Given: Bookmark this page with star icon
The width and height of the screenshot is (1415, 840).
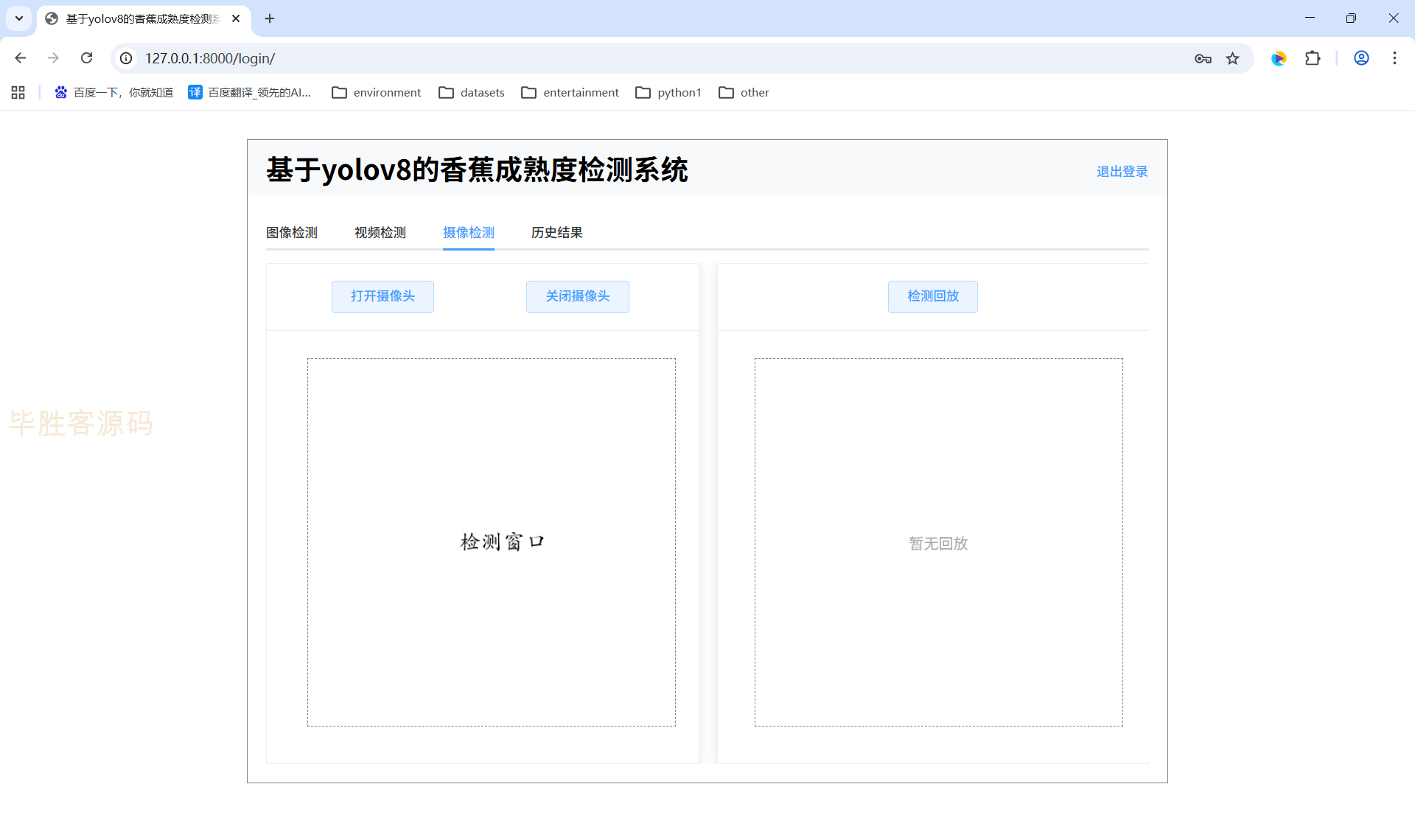Looking at the screenshot, I should 1232,58.
